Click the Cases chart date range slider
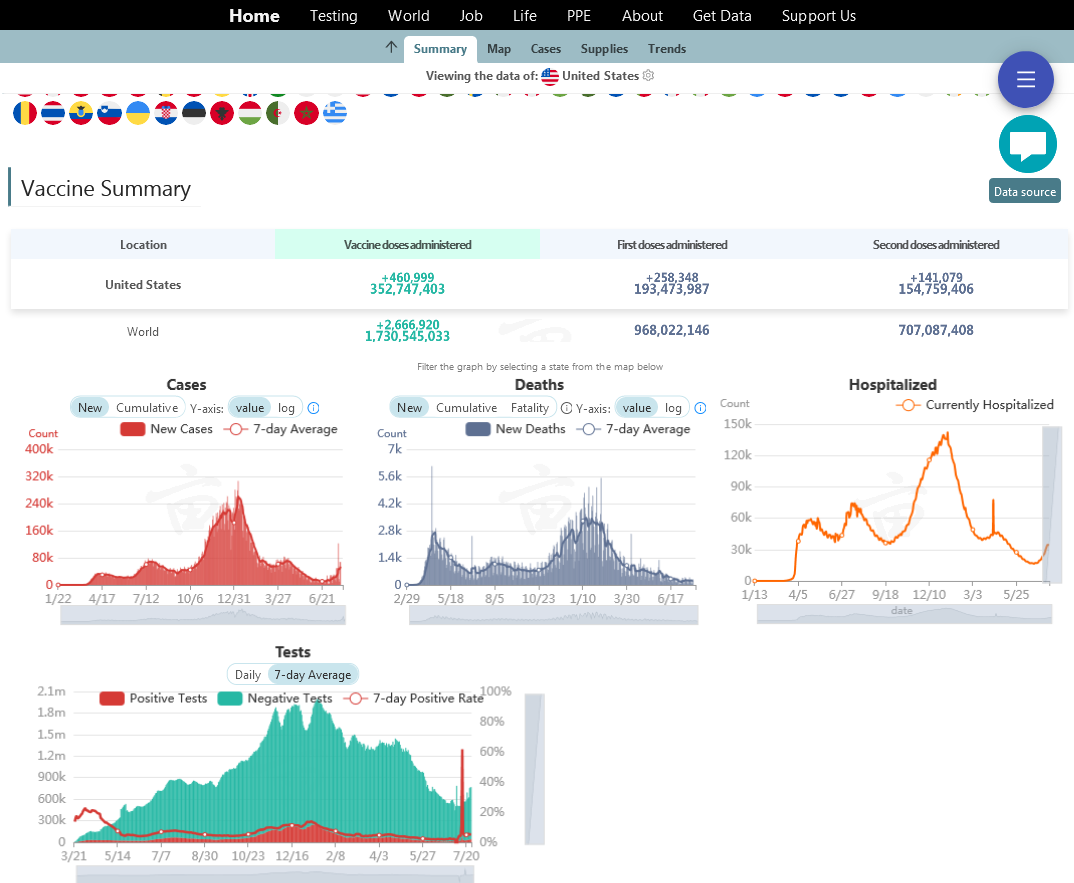 (203, 615)
